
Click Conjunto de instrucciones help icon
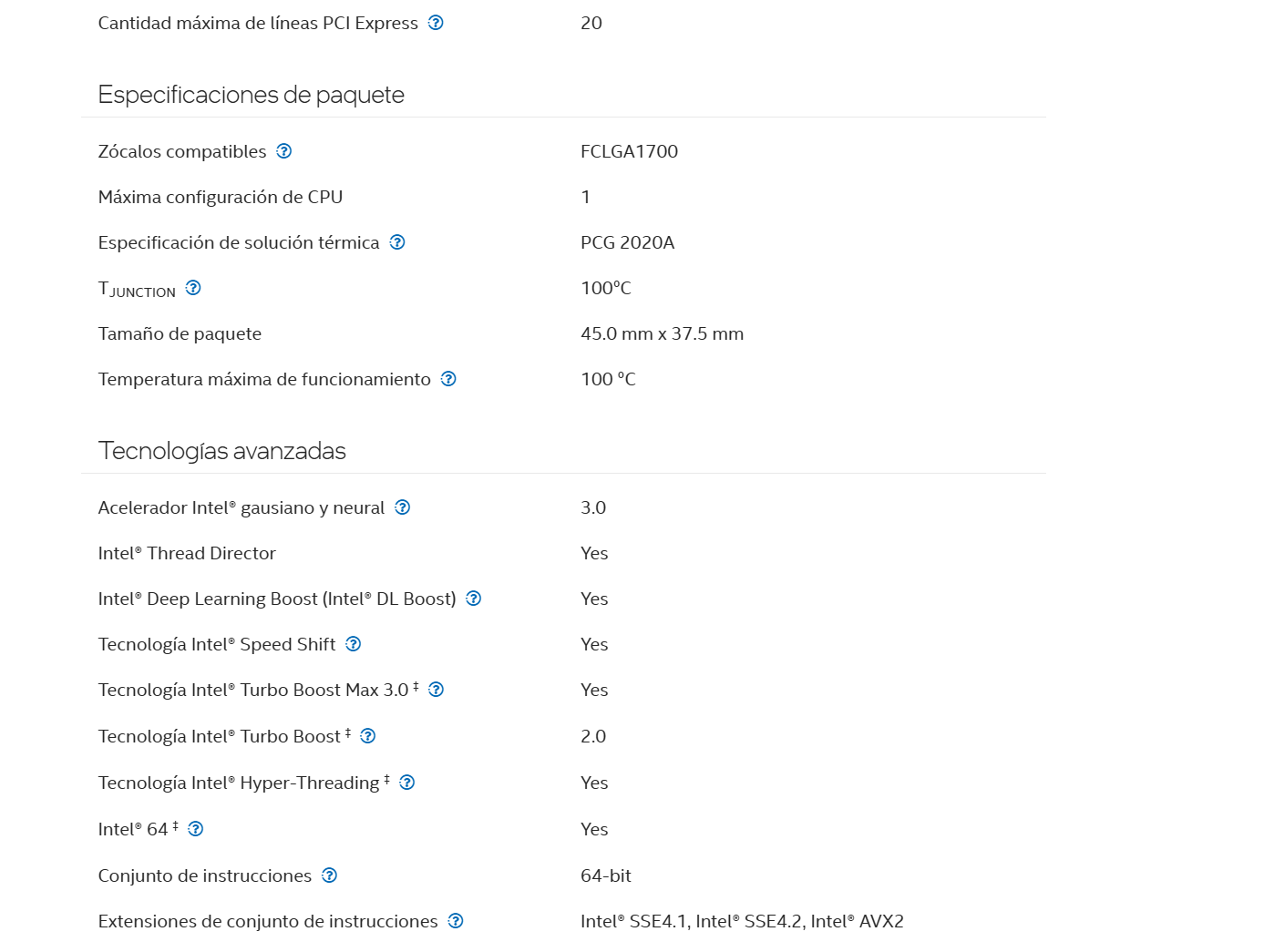pos(330,875)
